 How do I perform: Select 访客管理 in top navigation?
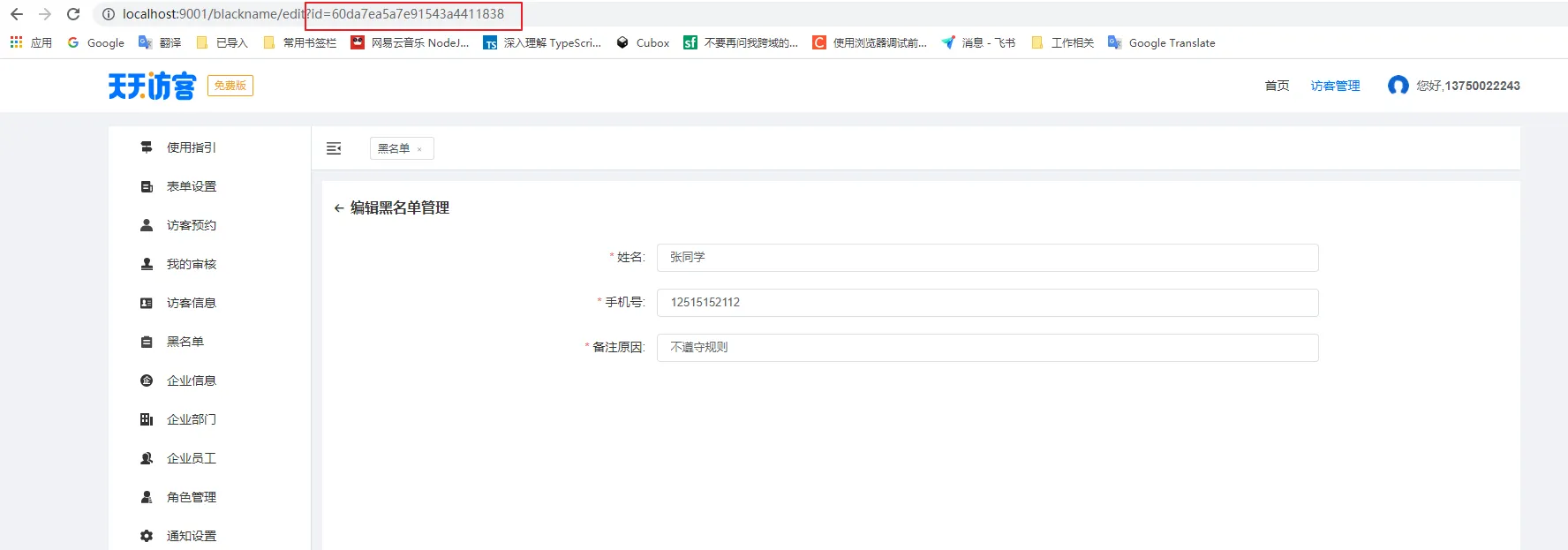click(x=1335, y=86)
